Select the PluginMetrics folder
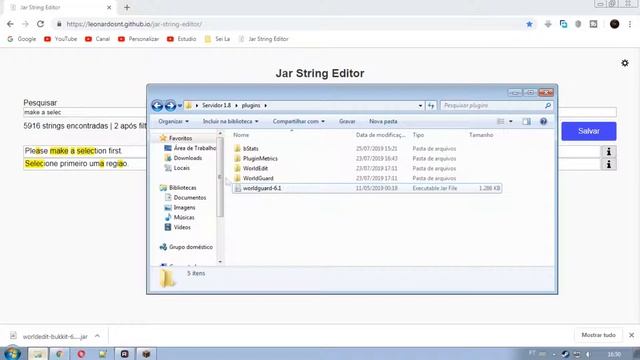The width and height of the screenshot is (640, 360). 260,158
